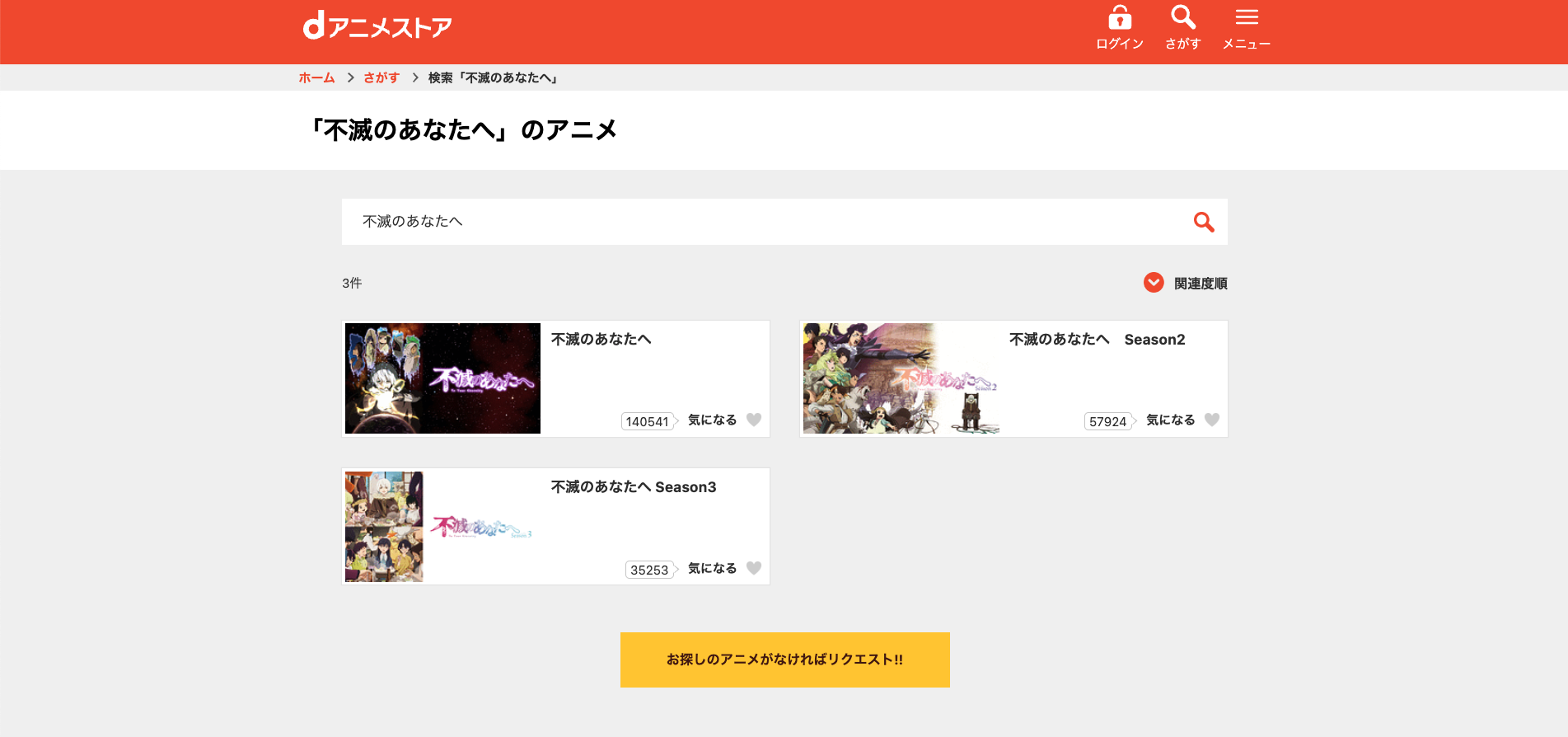Click 気になる label on first season card

coord(712,420)
